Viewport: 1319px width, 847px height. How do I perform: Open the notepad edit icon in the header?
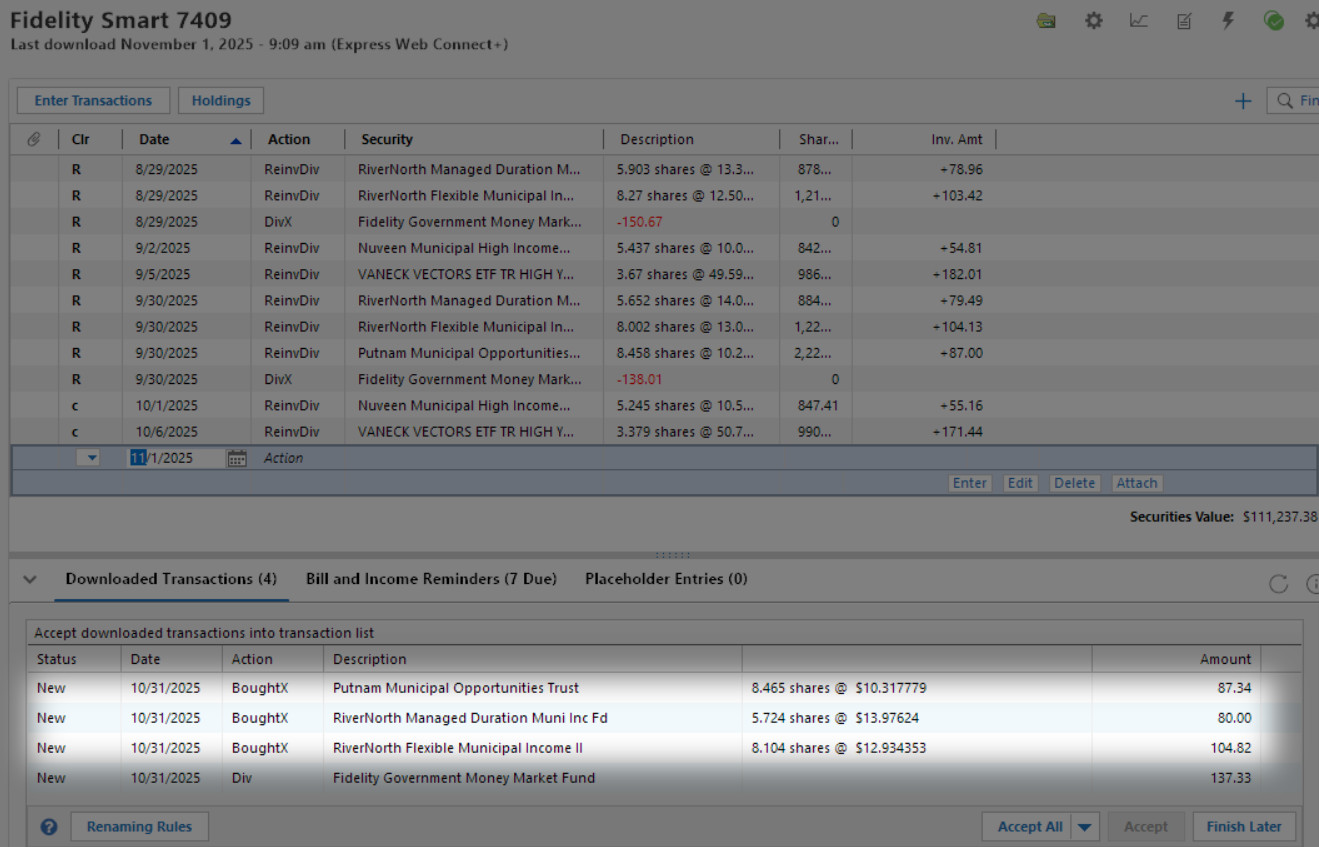pyautogui.click(x=1184, y=20)
